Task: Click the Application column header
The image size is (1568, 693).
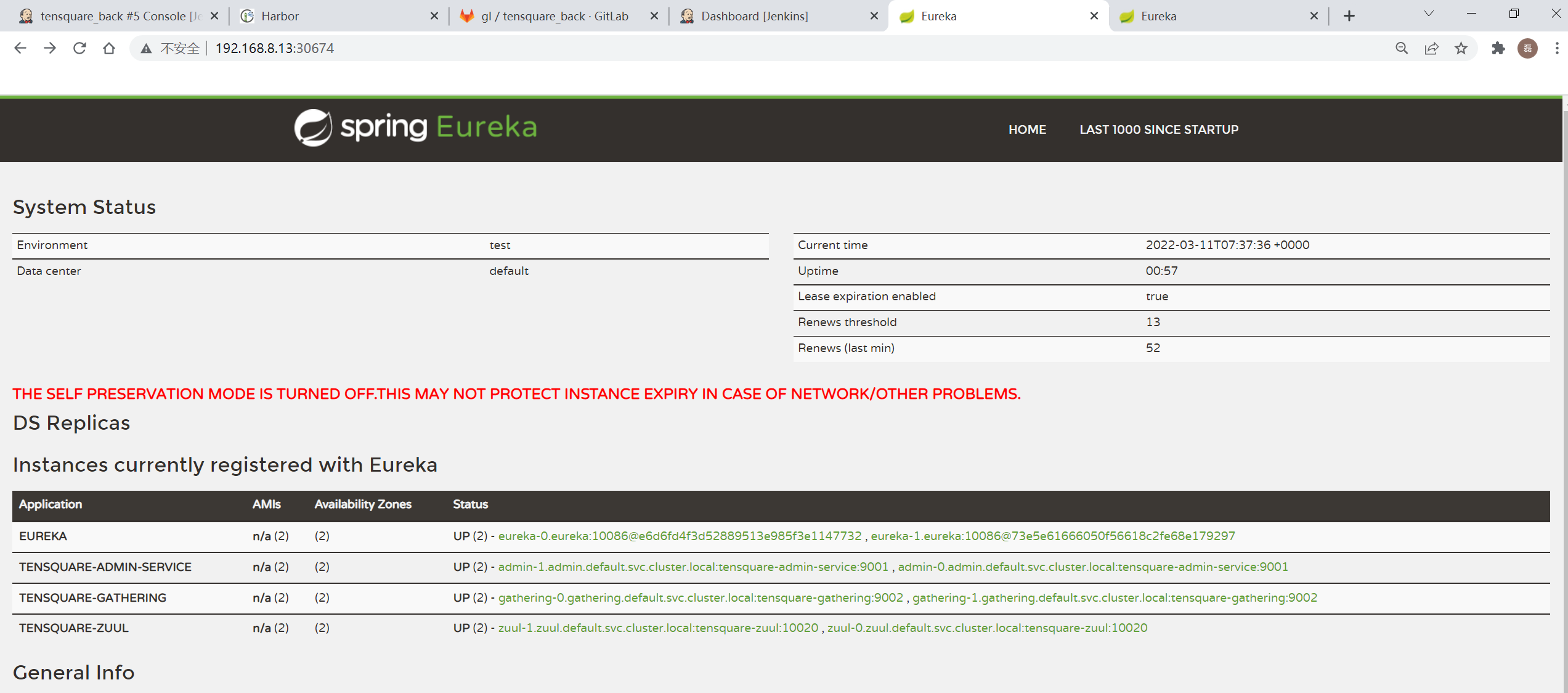Action: tap(51, 504)
